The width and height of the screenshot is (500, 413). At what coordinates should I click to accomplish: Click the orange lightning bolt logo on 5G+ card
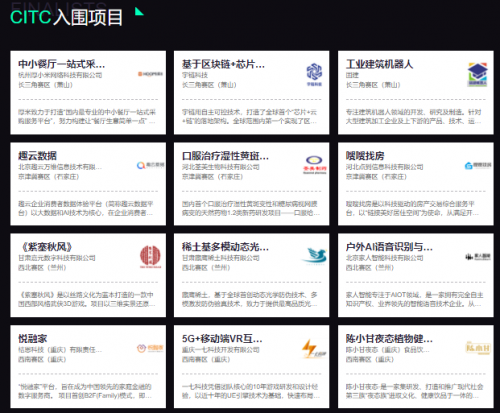pyautogui.click(x=314, y=349)
